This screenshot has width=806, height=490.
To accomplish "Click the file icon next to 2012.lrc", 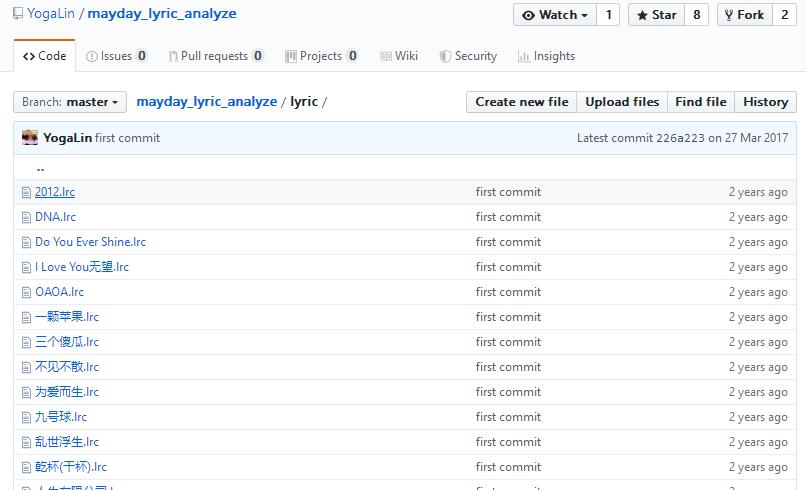I will pyautogui.click(x=27, y=192).
